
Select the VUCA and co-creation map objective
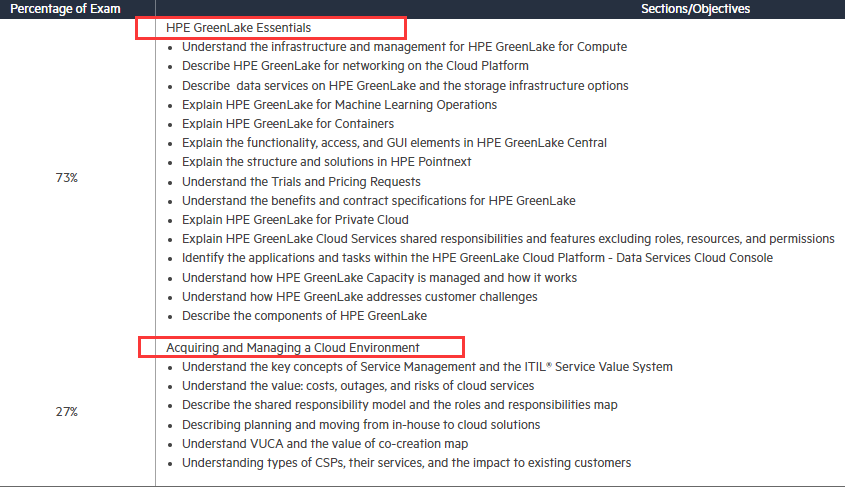coord(325,444)
